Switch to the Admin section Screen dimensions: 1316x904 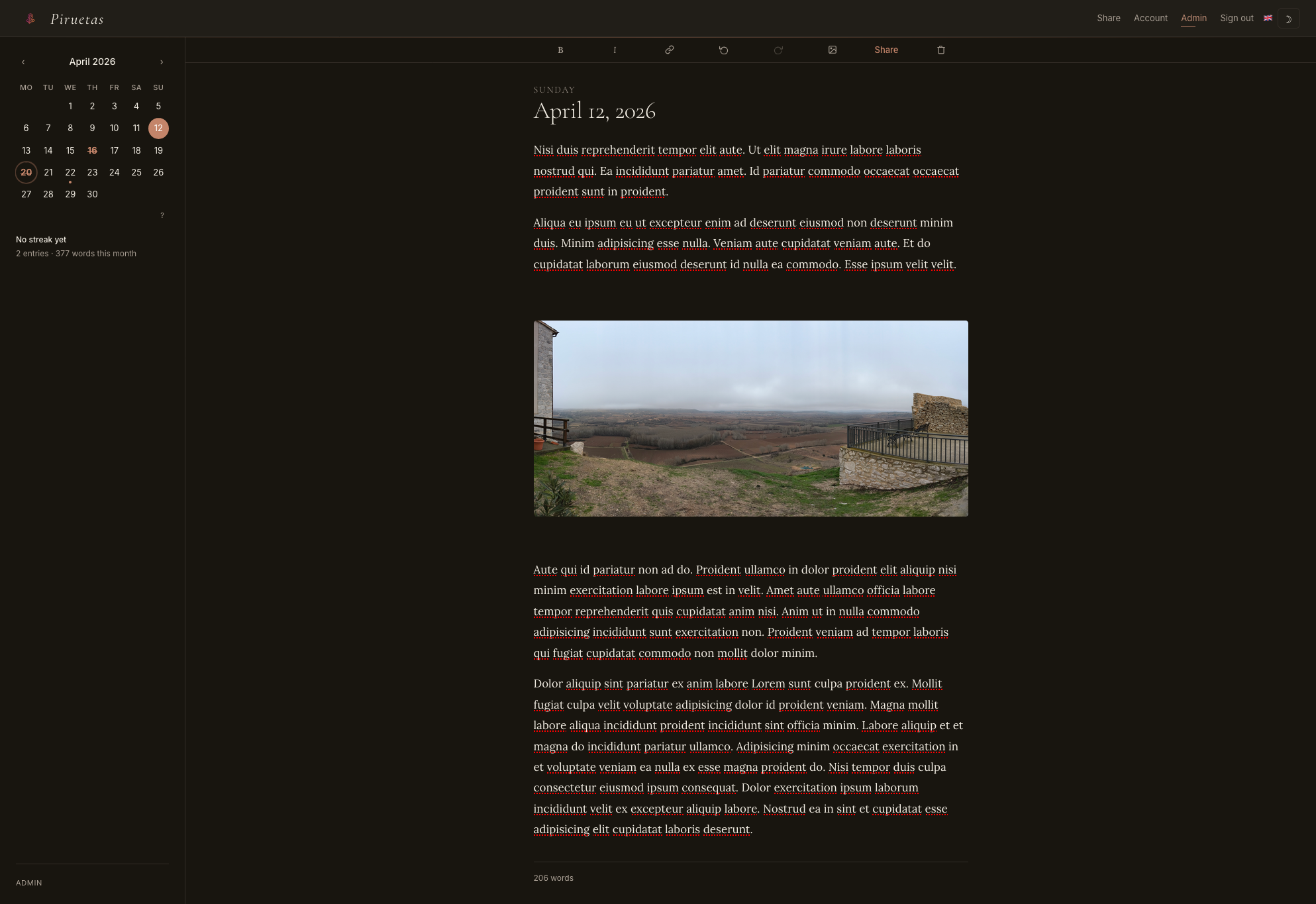[1193, 18]
